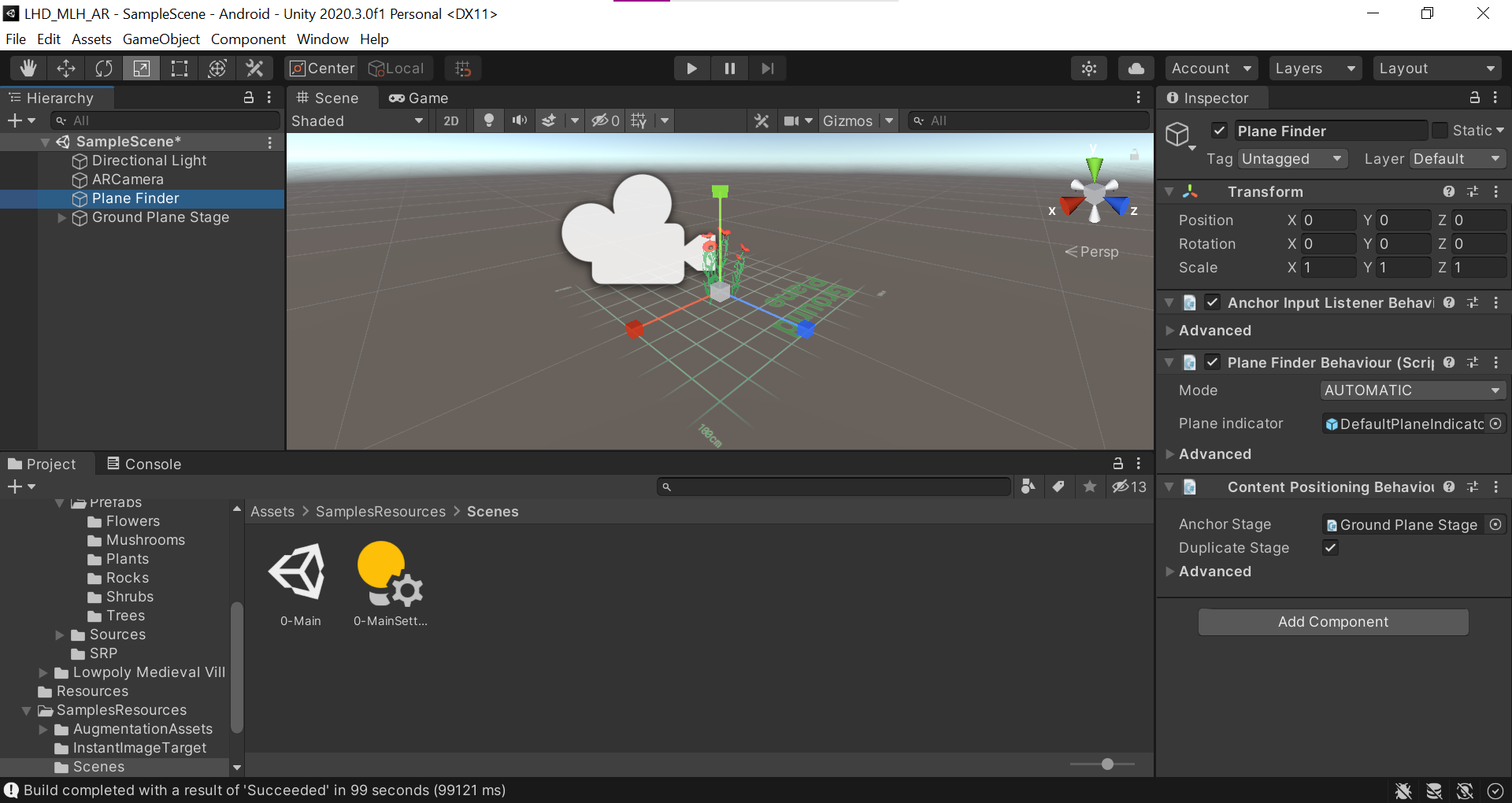Open Transform help icon

(x=1449, y=191)
